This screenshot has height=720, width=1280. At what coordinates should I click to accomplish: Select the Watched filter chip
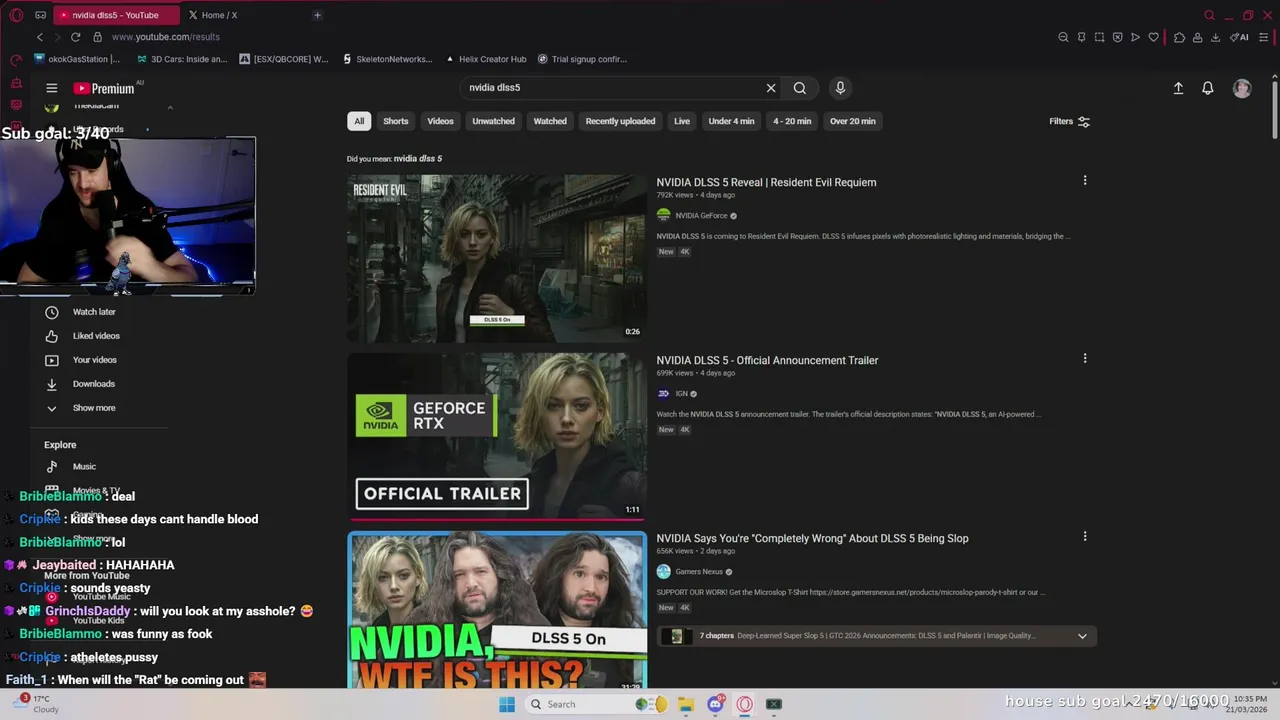click(550, 121)
